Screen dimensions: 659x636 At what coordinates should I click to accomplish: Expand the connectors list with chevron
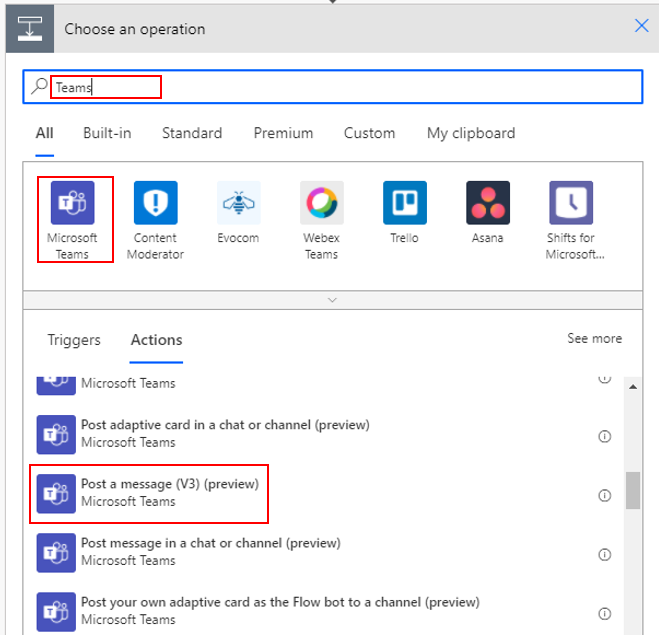pyautogui.click(x=332, y=300)
